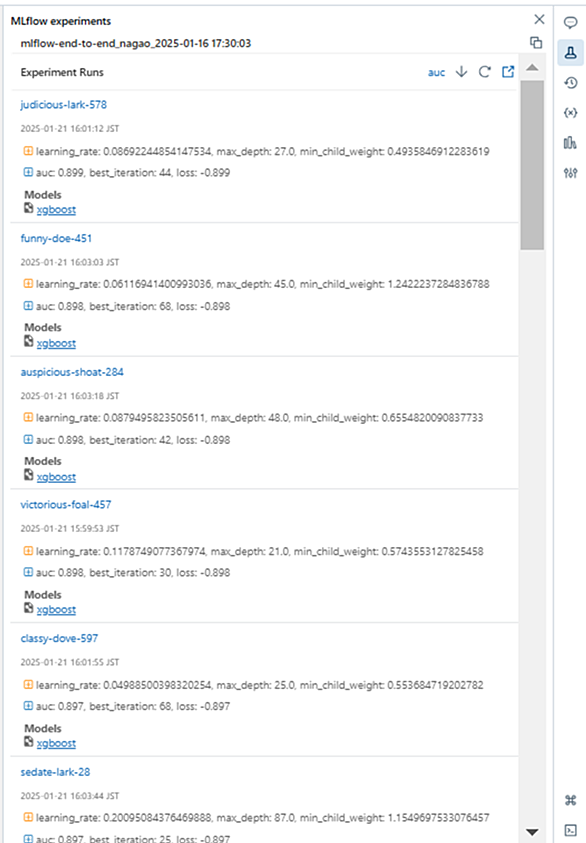The image size is (586, 843).
Task: Click the scrollbar down arrow
Action: tap(532, 832)
